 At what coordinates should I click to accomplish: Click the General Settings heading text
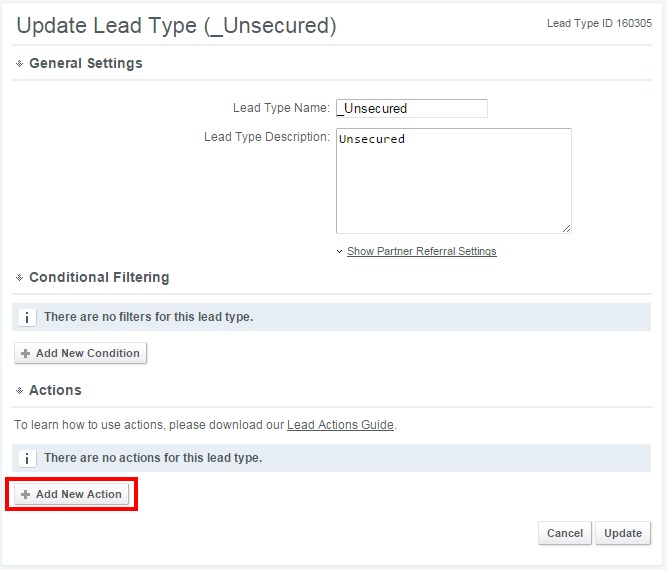click(x=86, y=64)
